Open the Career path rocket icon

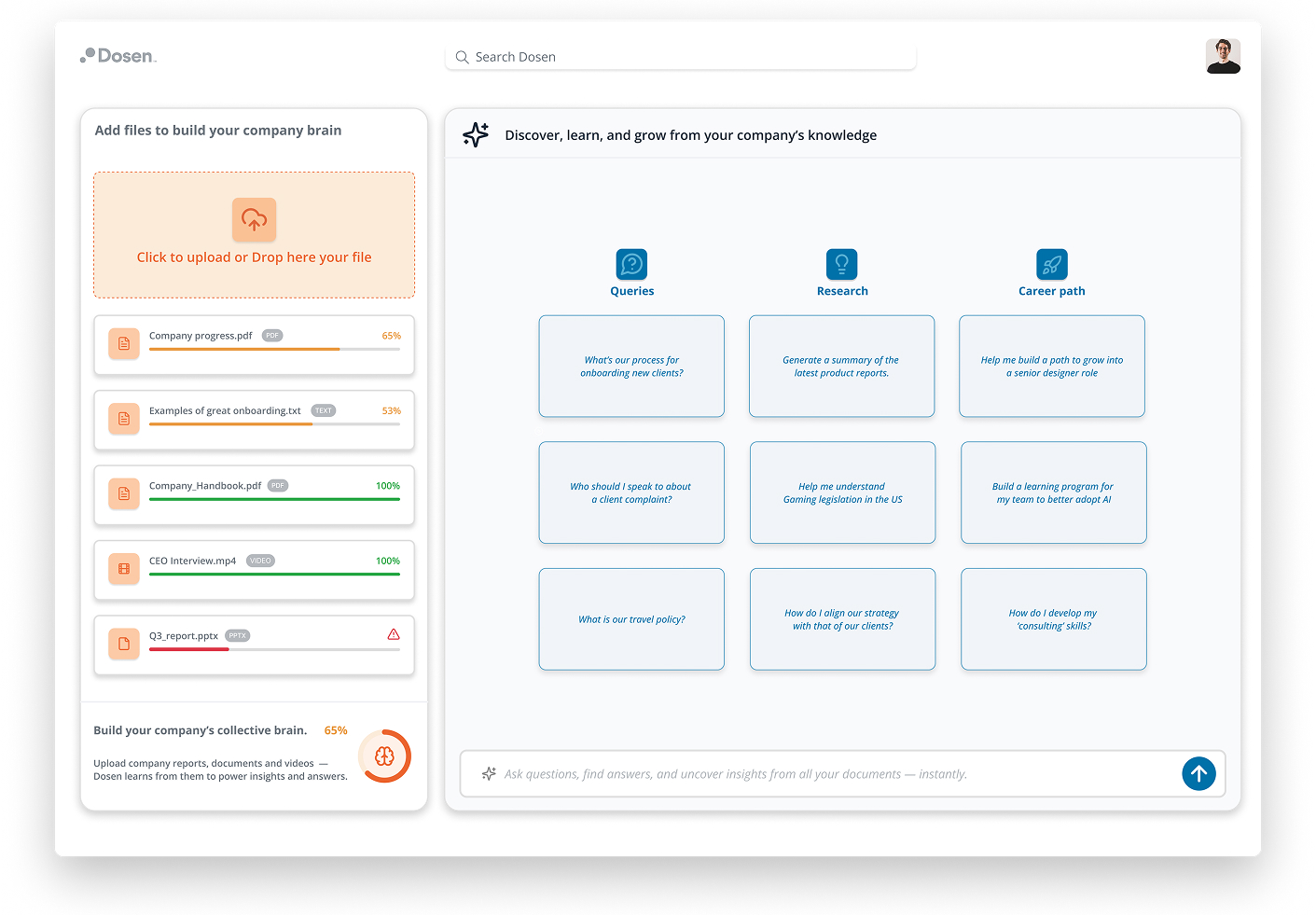[x=1051, y=264]
